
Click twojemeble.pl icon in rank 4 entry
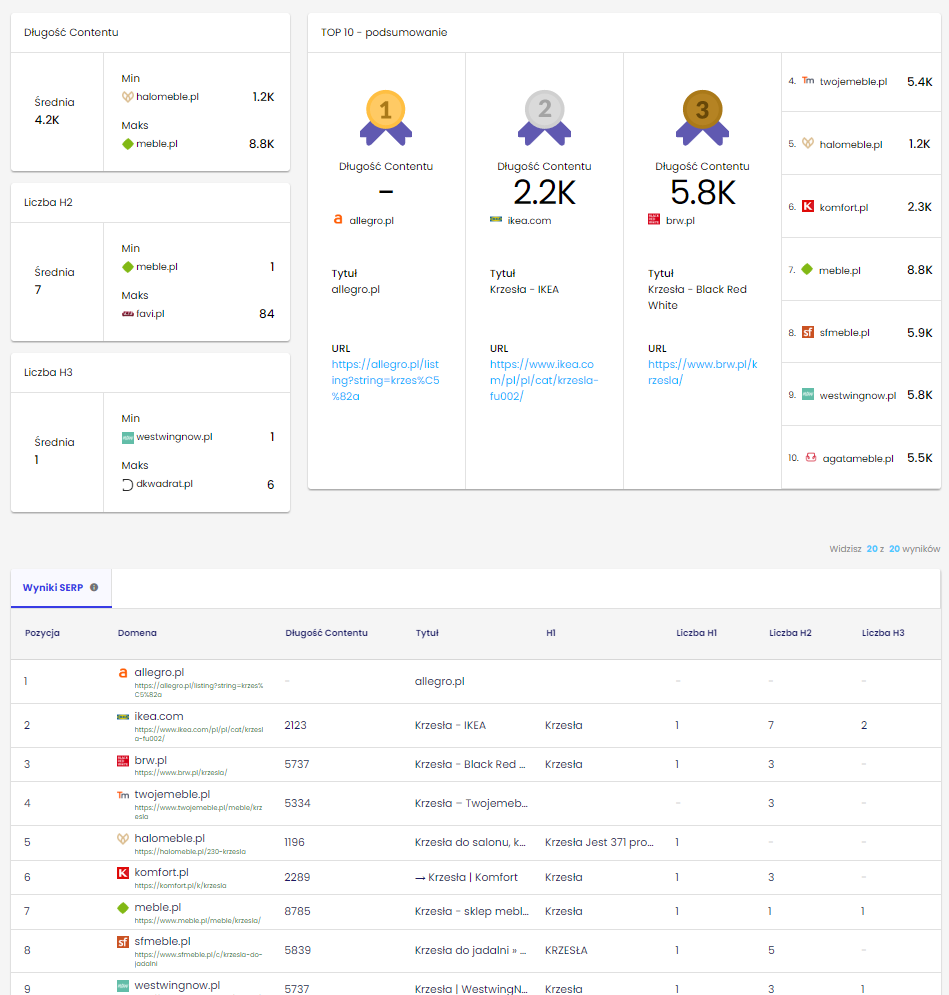tap(808, 81)
